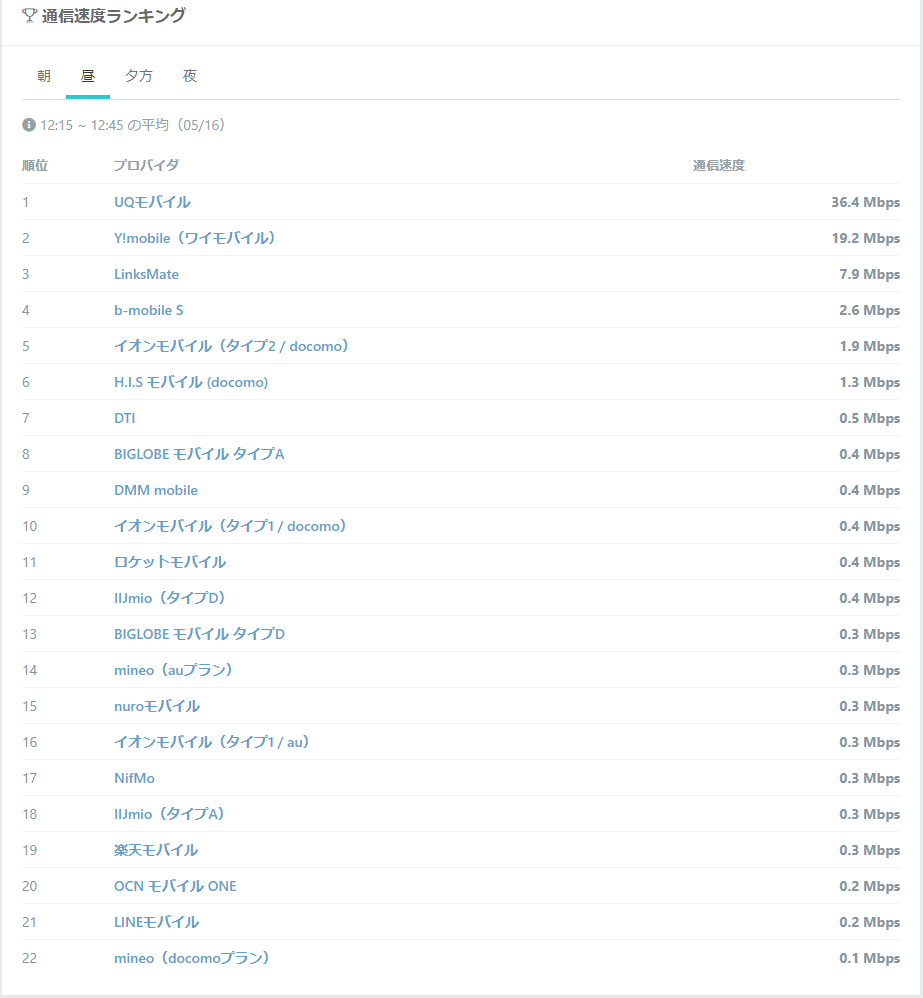Click the 0.5 Mbps speed value
Viewport: 923px width, 998px height.
pyautogui.click(x=870, y=418)
